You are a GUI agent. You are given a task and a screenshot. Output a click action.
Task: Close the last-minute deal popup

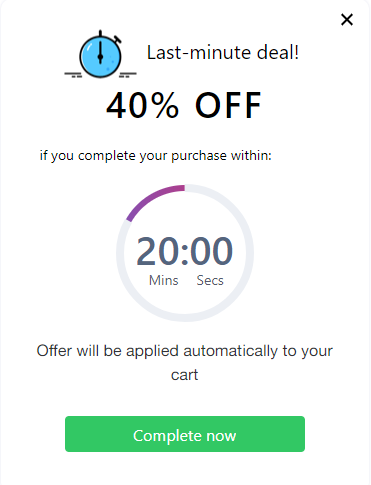347,20
